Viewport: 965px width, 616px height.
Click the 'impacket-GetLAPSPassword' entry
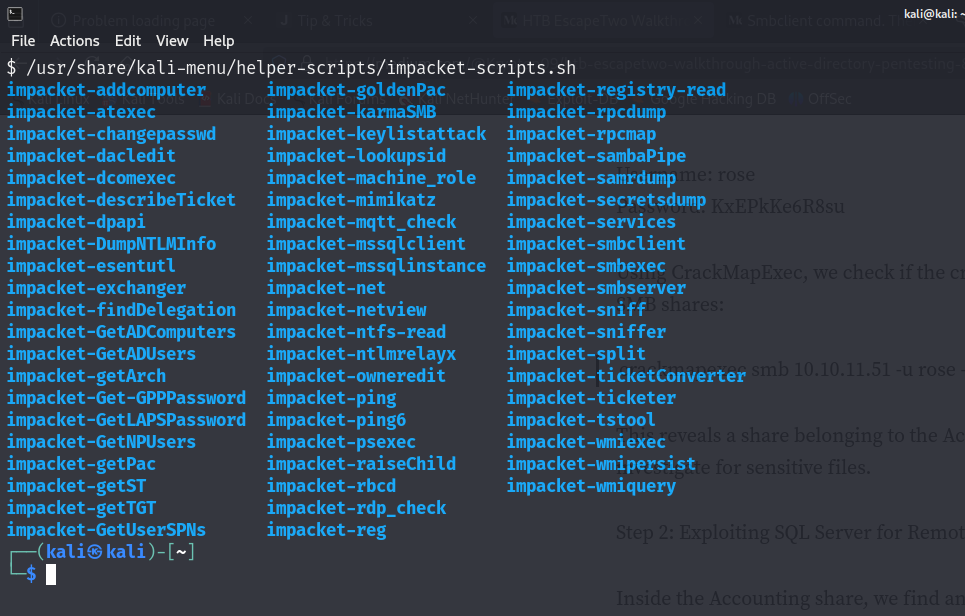tap(126, 420)
